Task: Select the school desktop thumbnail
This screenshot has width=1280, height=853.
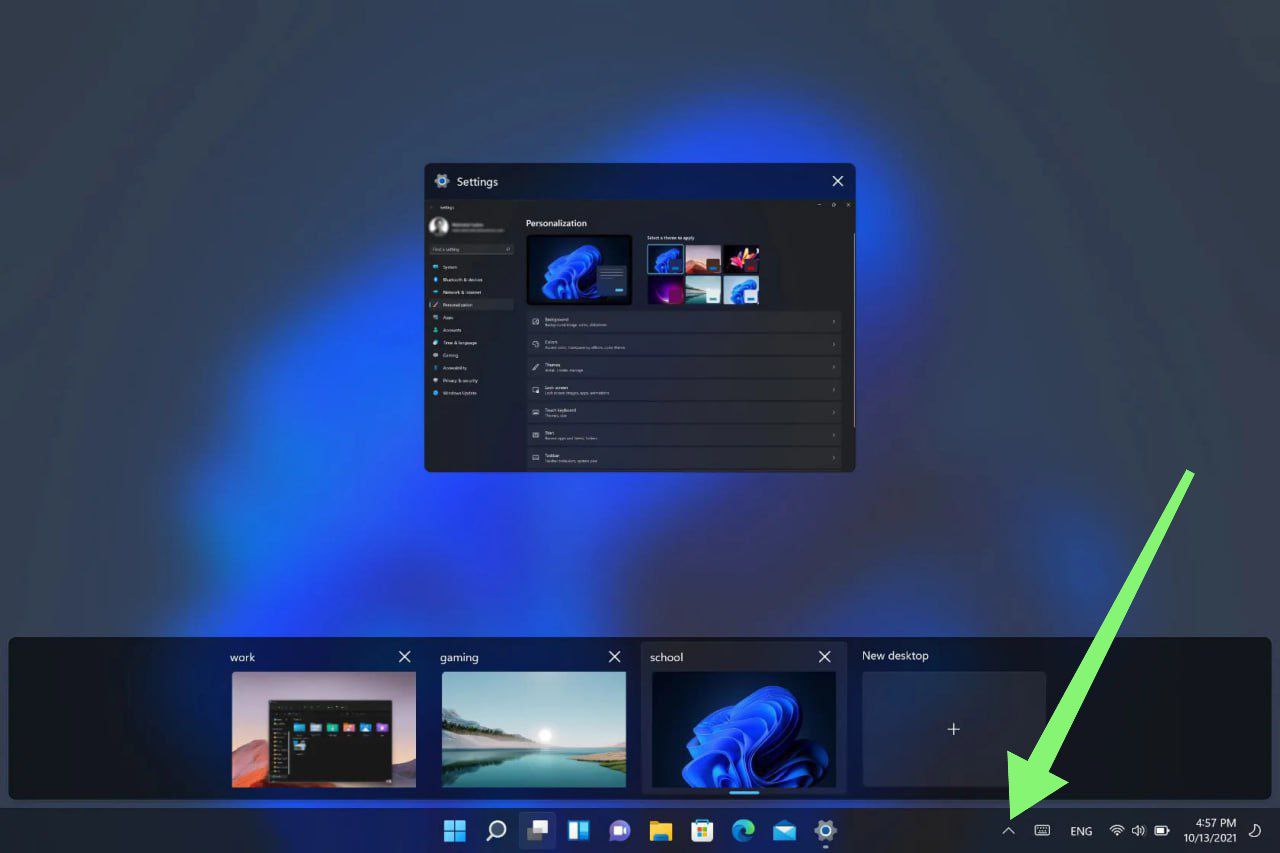Action: (744, 729)
